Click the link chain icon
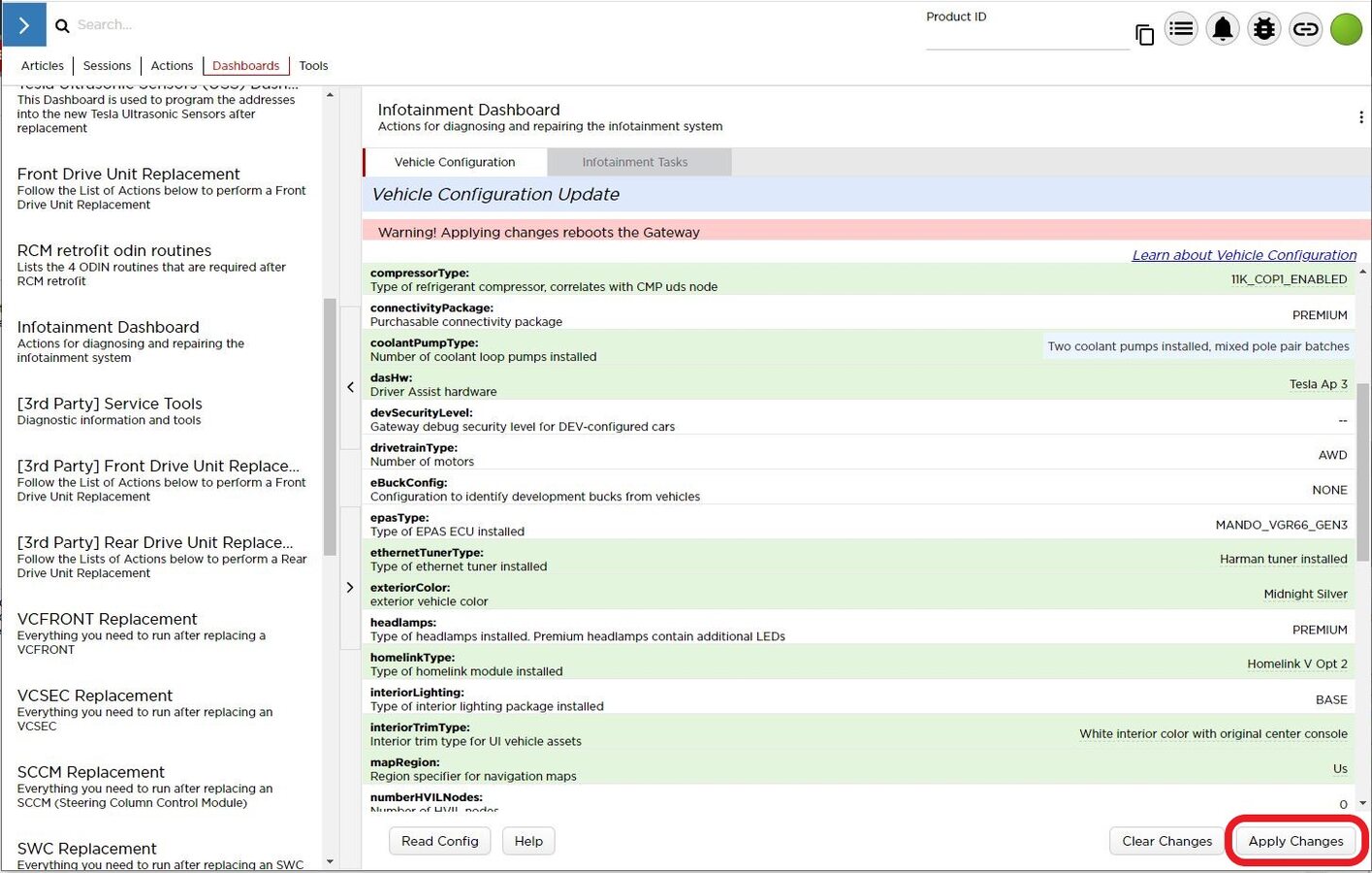The height and width of the screenshot is (873, 1372). point(1305,29)
